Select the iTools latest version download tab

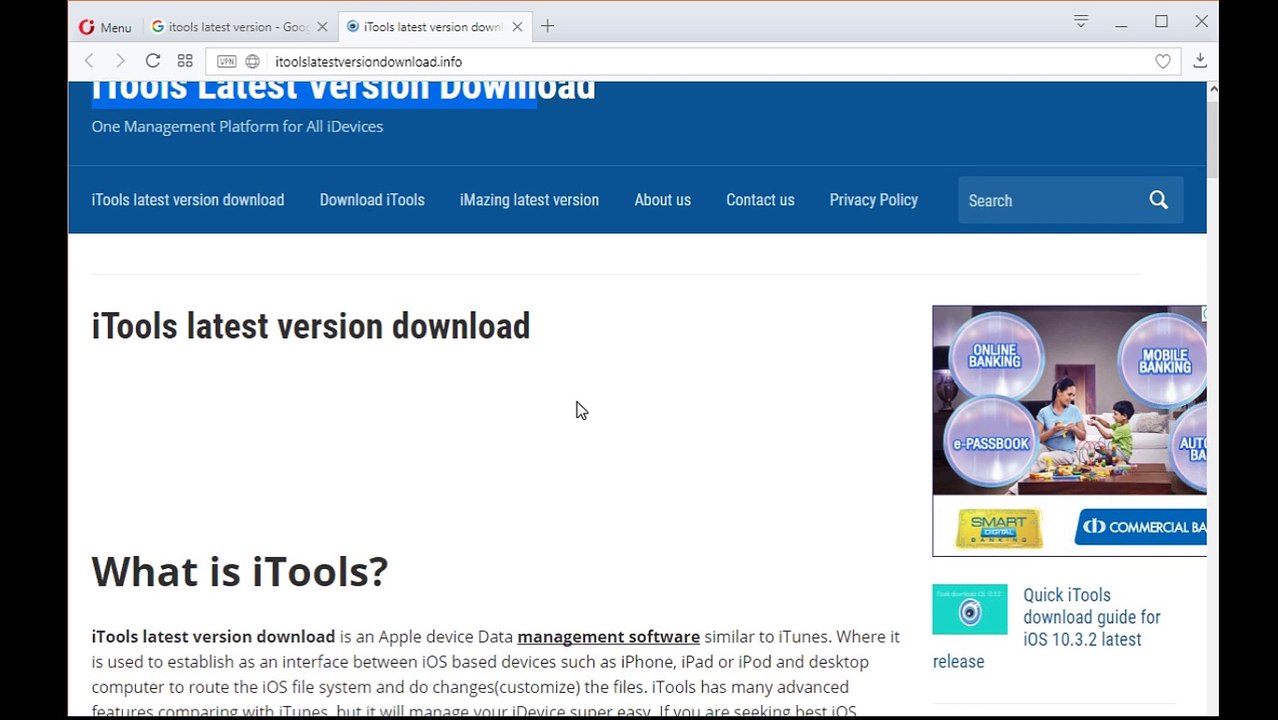tap(432, 27)
